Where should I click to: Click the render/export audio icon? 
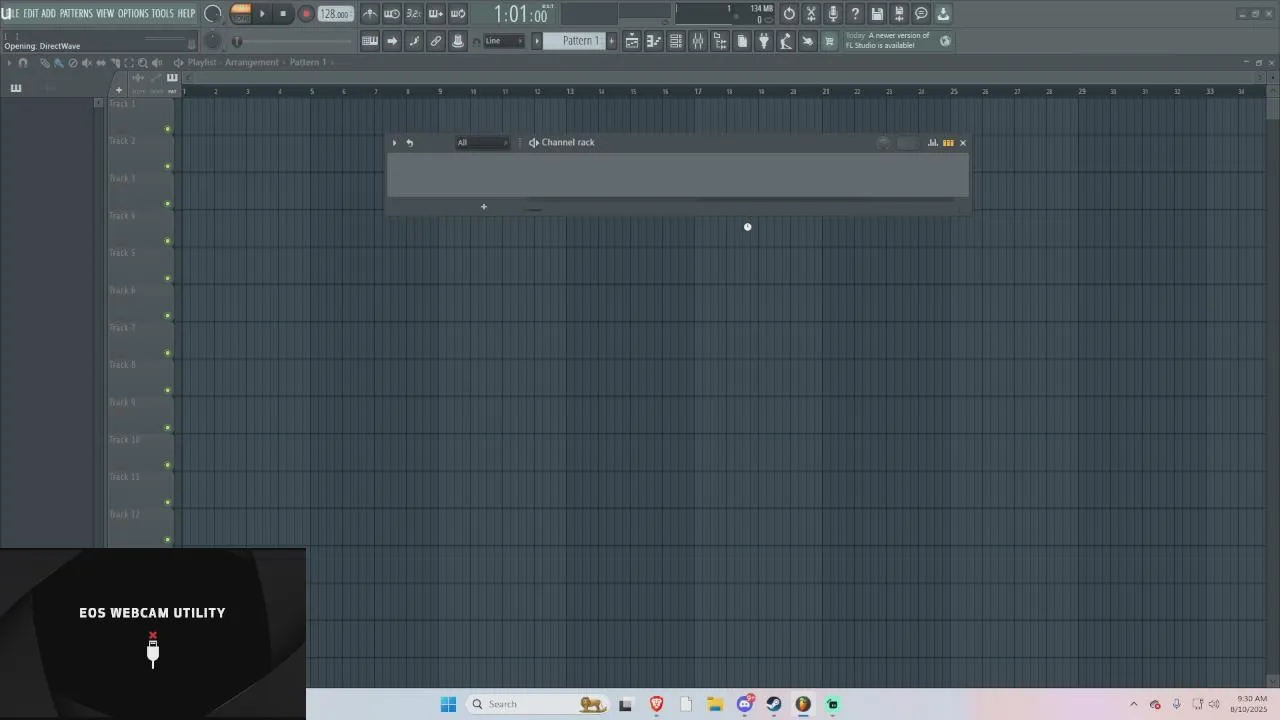pos(899,14)
